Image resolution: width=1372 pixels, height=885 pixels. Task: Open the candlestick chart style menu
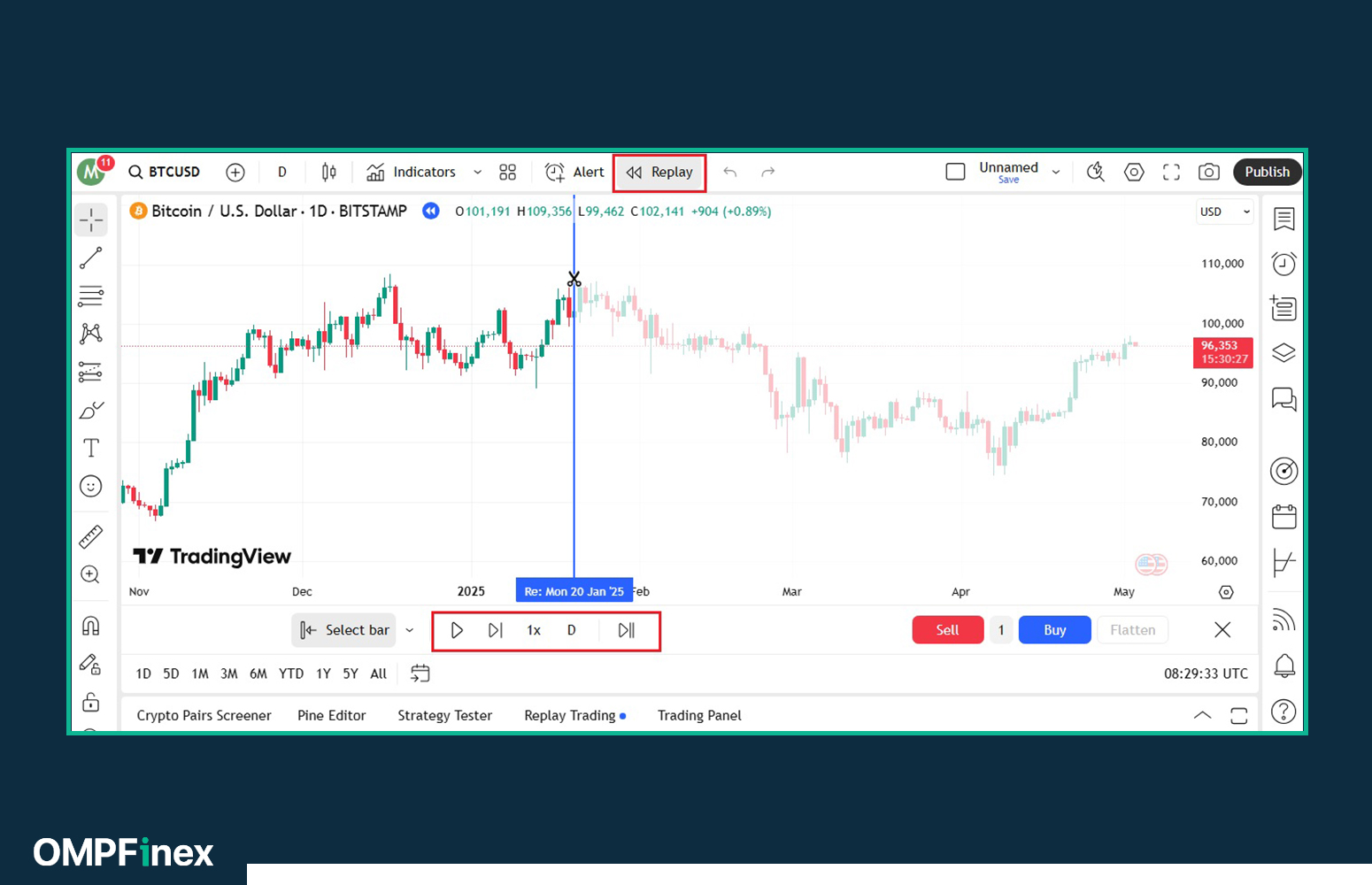329,173
